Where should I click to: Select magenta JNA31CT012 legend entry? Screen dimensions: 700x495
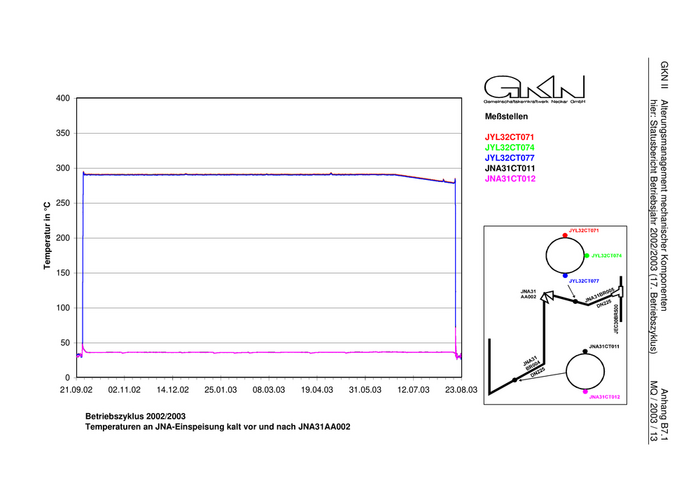509,179
